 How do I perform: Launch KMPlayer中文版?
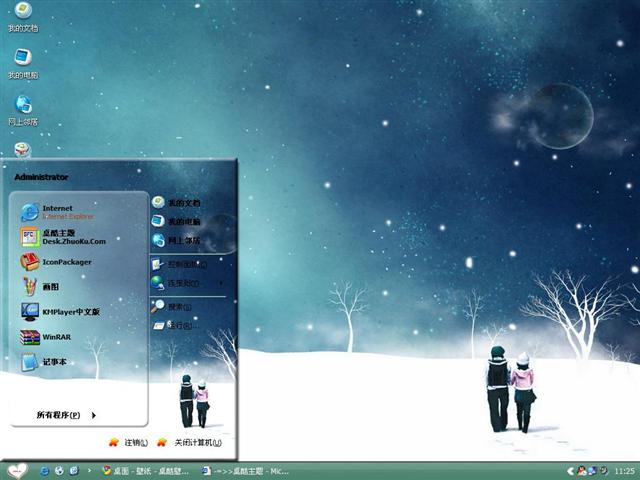pos(60,312)
